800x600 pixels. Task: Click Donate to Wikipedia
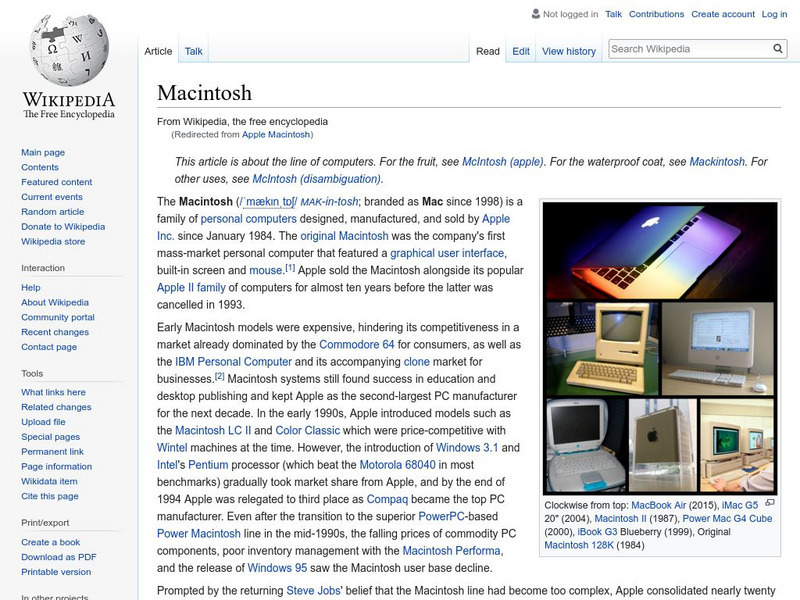(x=63, y=226)
